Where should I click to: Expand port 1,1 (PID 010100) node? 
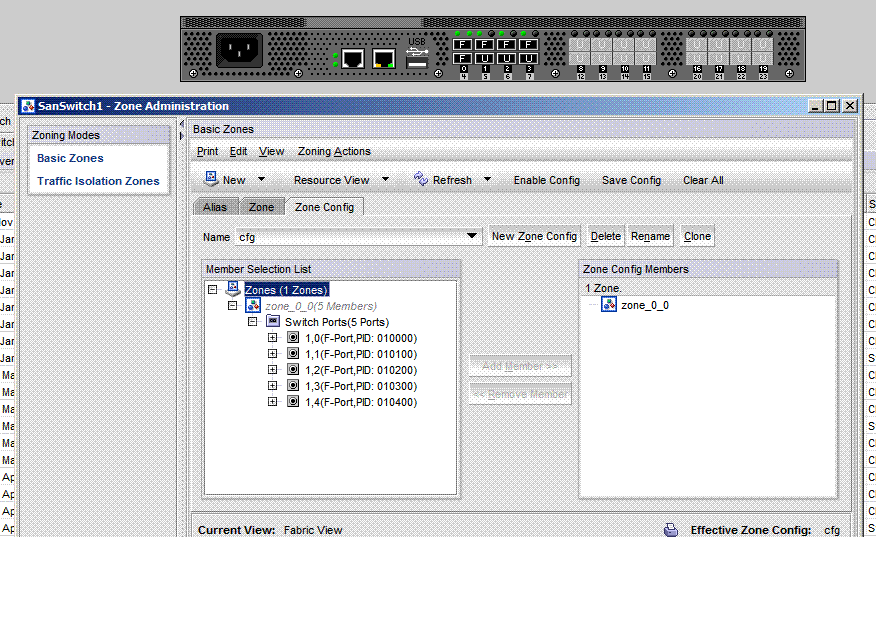point(273,354)
